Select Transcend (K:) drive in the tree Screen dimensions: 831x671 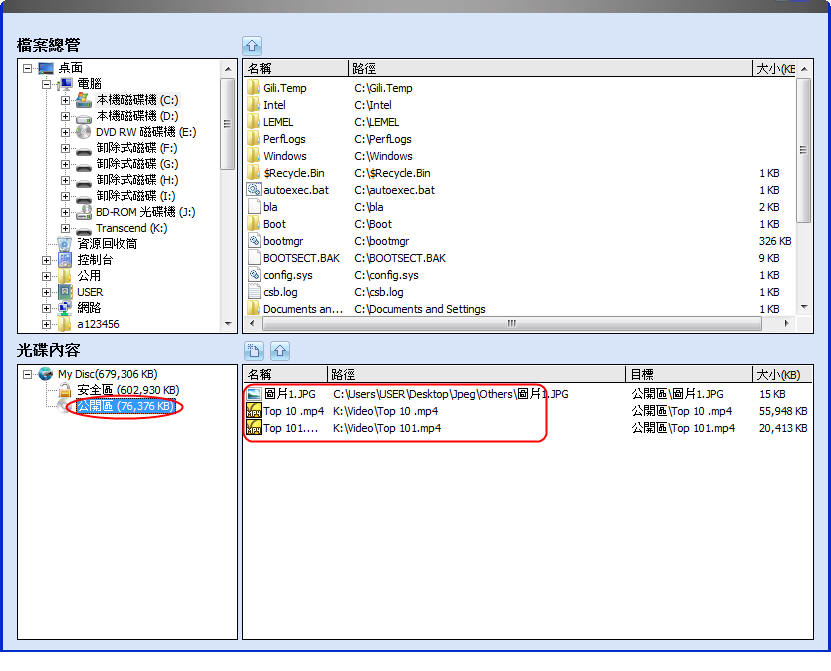(130, 228)
